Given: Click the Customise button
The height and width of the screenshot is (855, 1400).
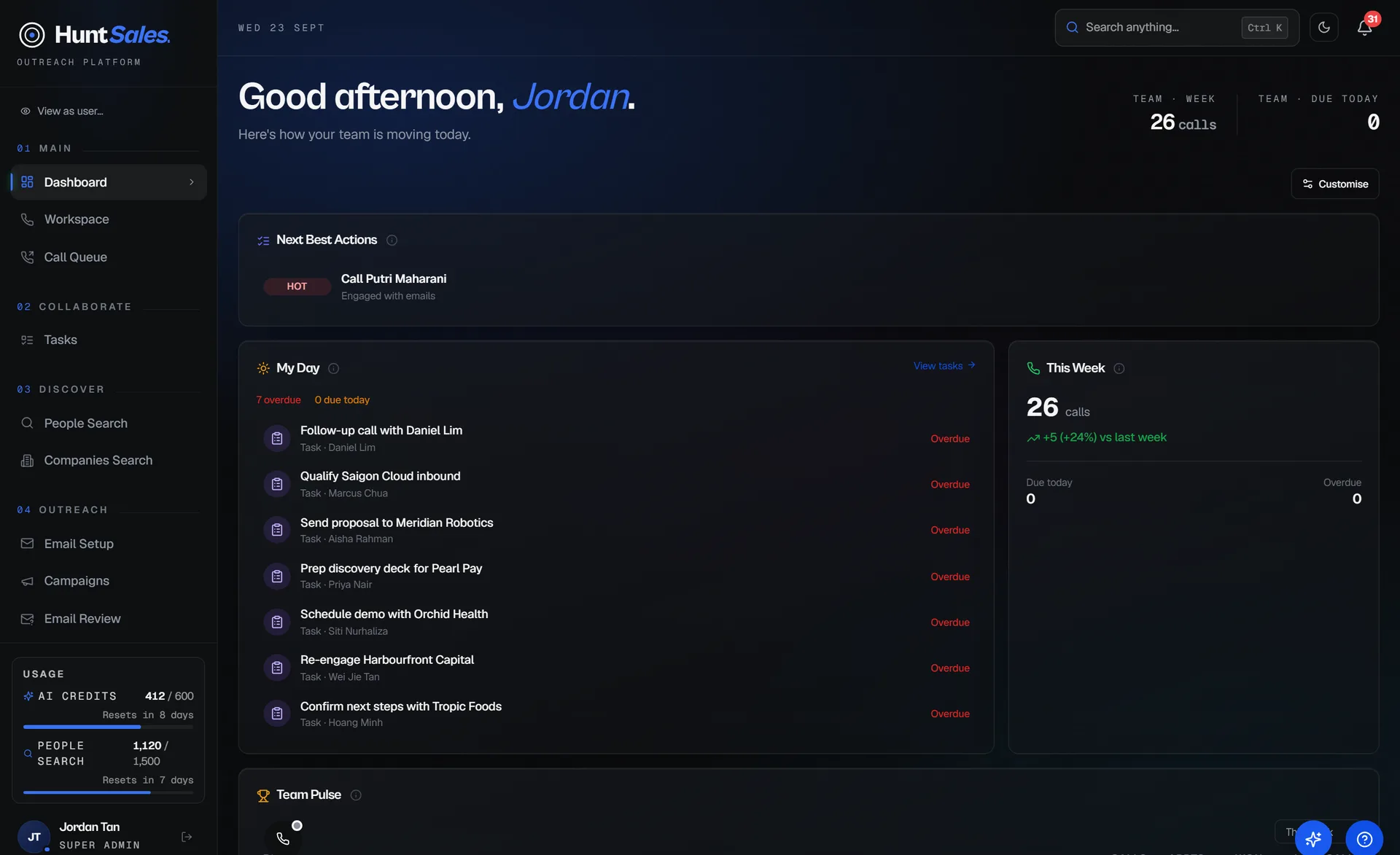Looking at the screenshot, I should 1334,184.
